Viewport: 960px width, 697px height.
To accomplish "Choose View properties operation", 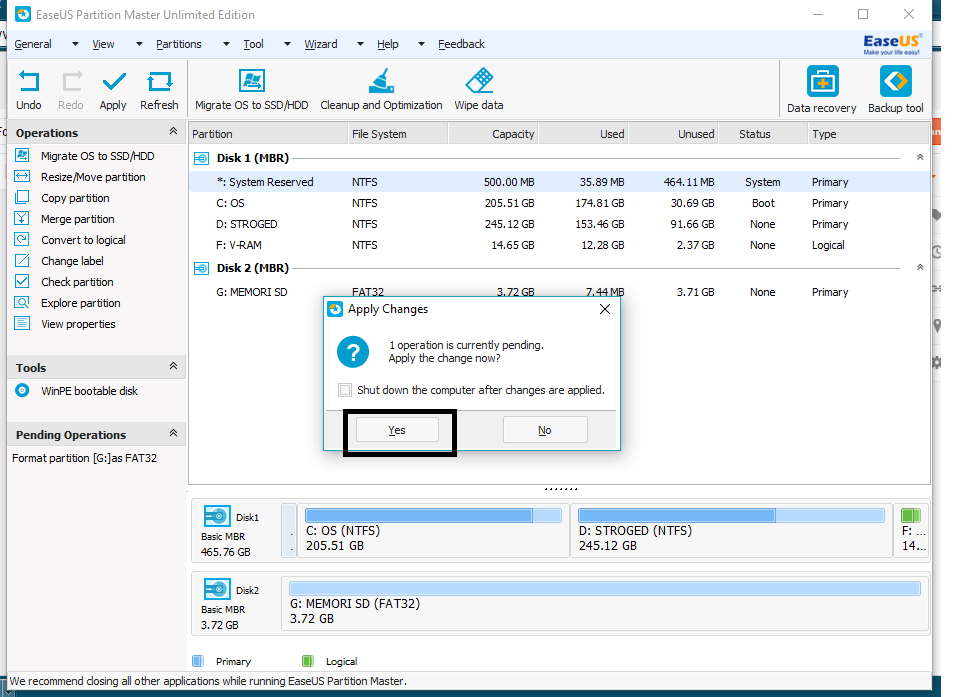I will click(x=78, y=324).
